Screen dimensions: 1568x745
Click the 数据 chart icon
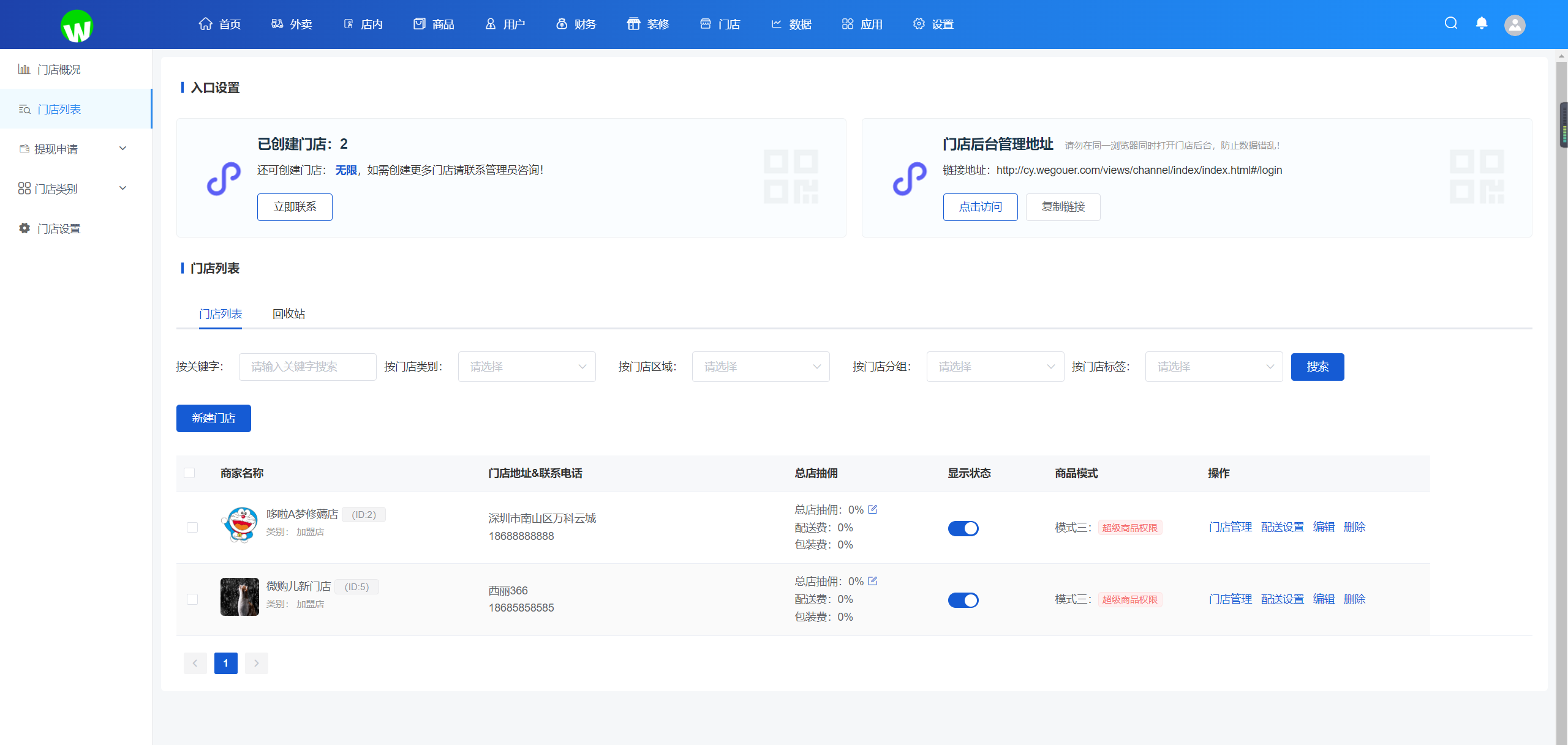pos(777,24)
